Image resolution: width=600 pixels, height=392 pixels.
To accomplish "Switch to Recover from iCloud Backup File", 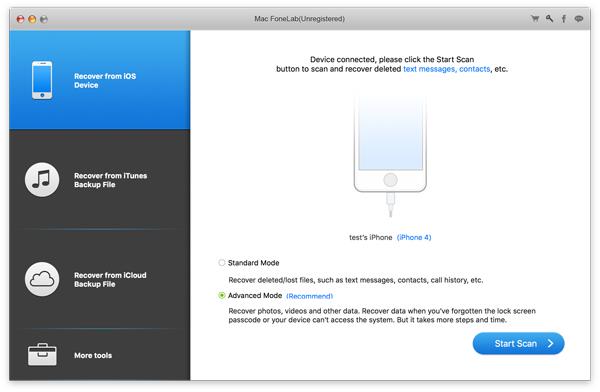I will coord(99,279).
